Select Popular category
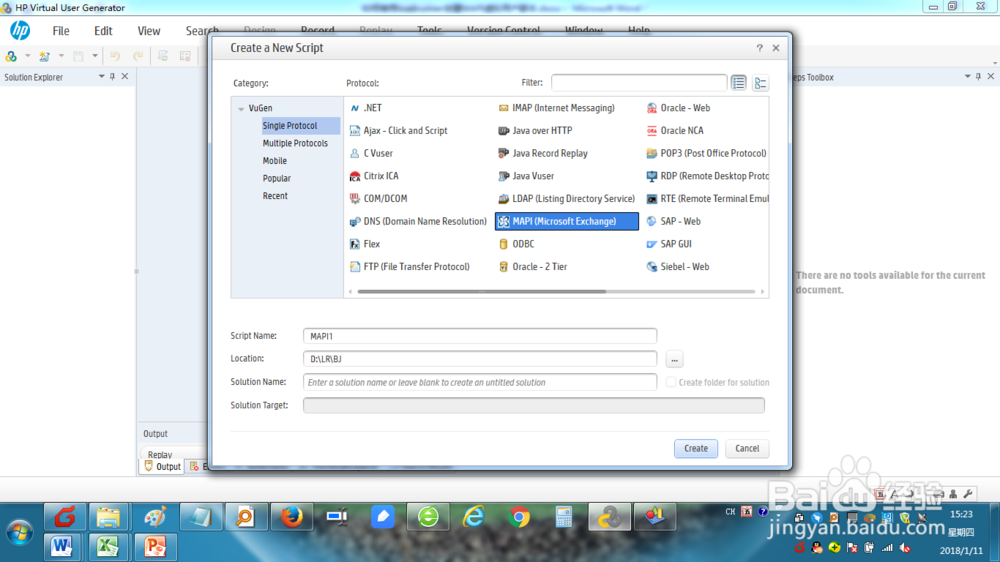This screenshot has width=1000, height=562. click(x=277, y=179)
